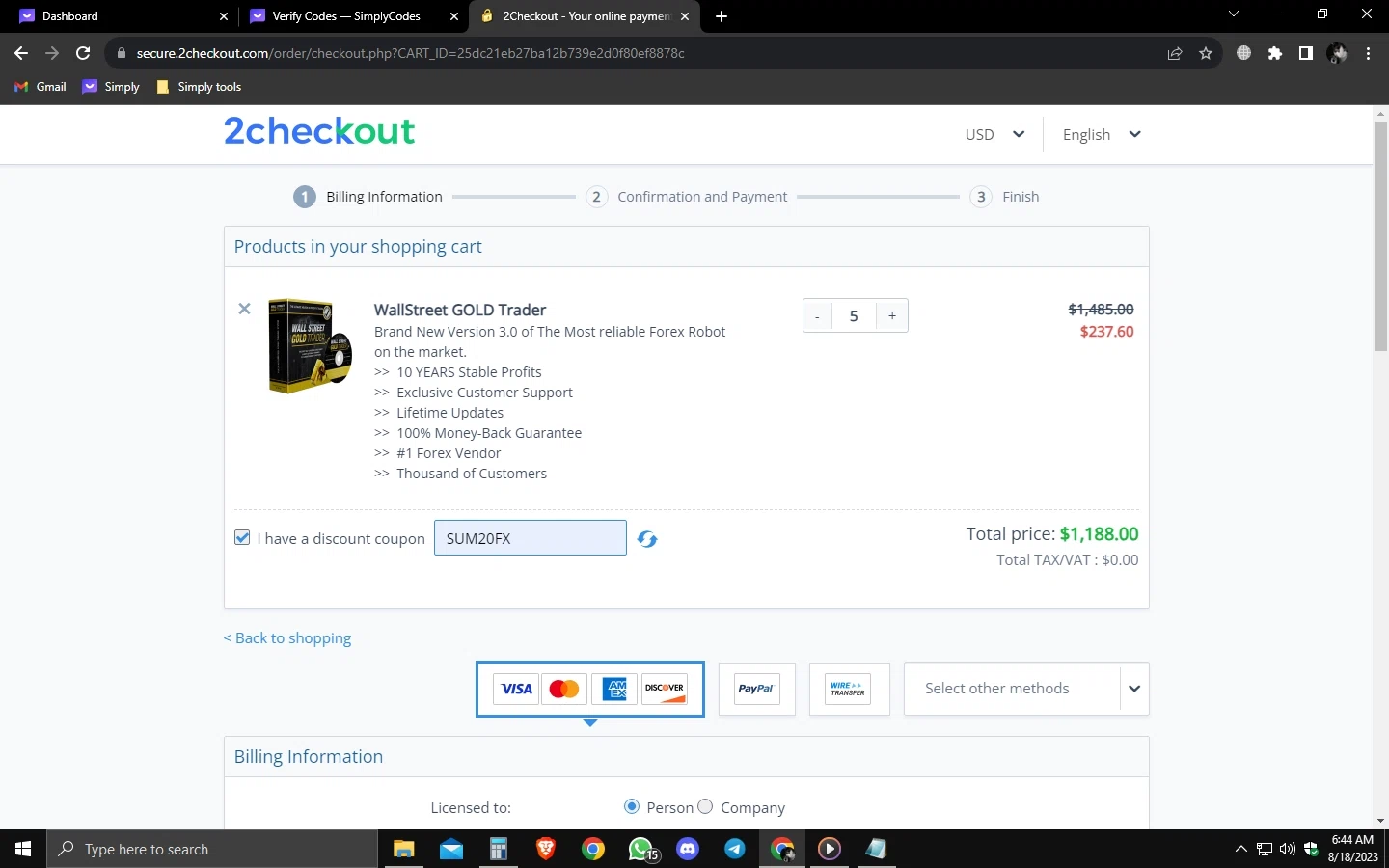Open a new browser tab
Screen dimensions: 1389x868
[722, 15]
